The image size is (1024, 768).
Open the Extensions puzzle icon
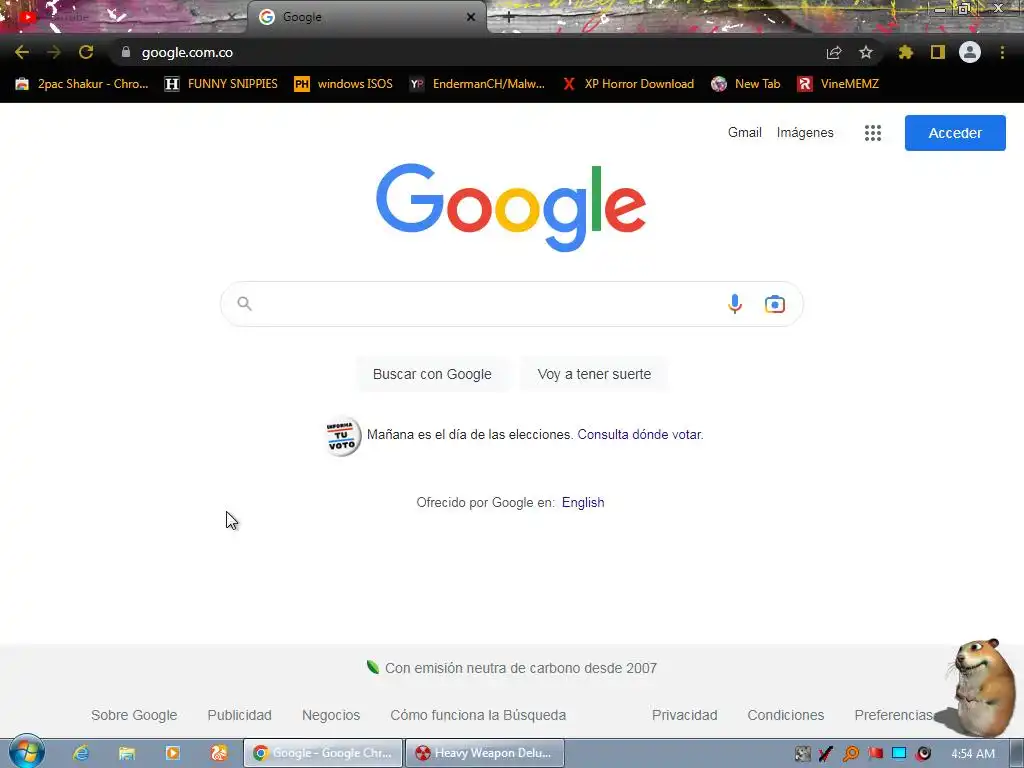click(906, 52)
